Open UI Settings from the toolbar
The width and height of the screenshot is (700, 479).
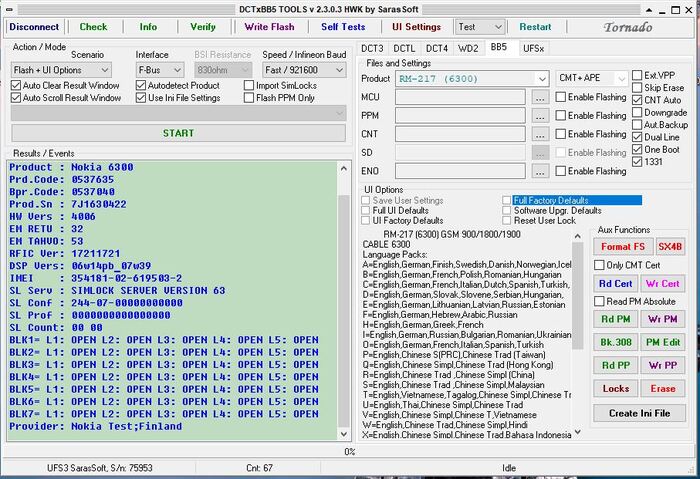tap(416, 27)
